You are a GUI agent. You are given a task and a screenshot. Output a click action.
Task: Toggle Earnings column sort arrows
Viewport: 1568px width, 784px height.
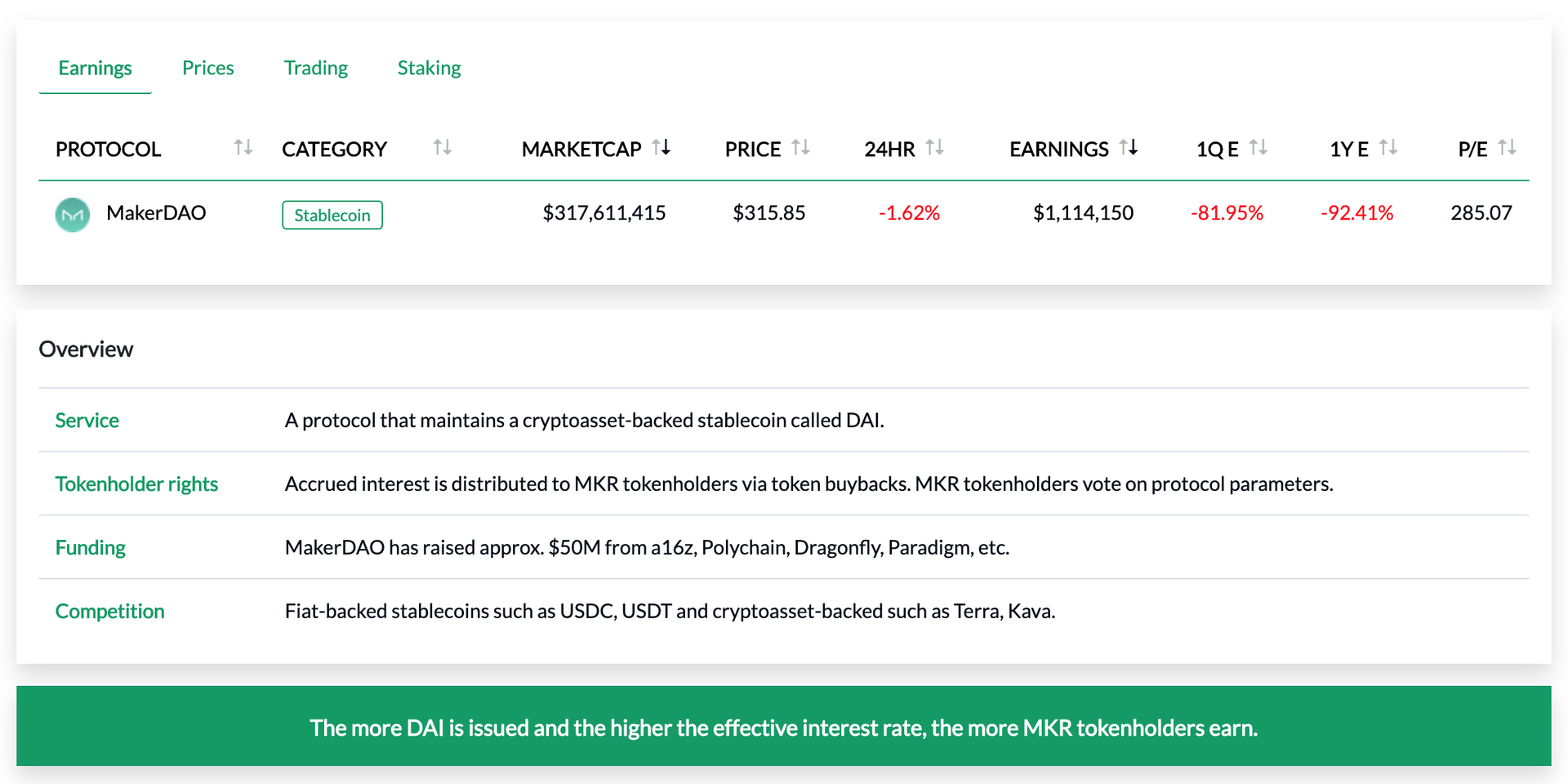tap(1129, 148)
